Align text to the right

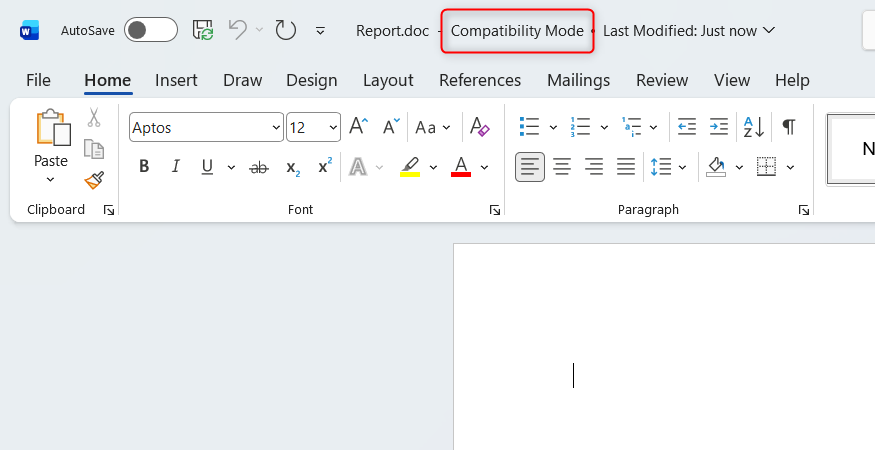(594, 166)
